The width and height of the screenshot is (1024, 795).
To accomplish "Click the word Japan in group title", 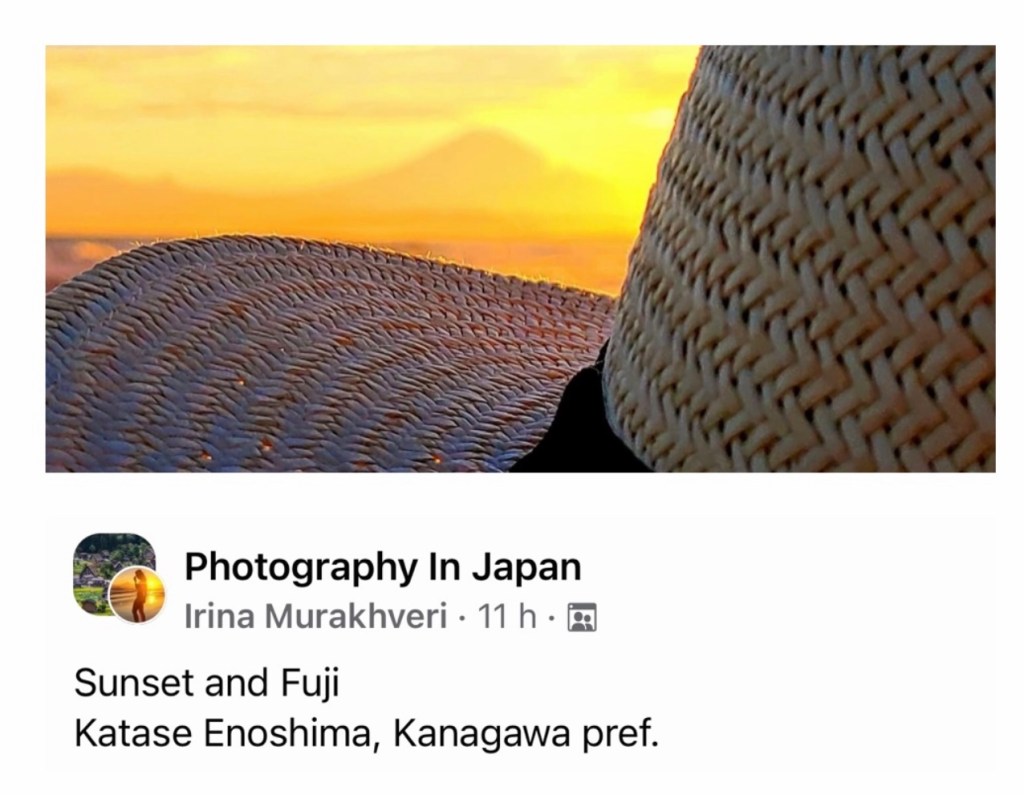I will (x=526, y=566).
